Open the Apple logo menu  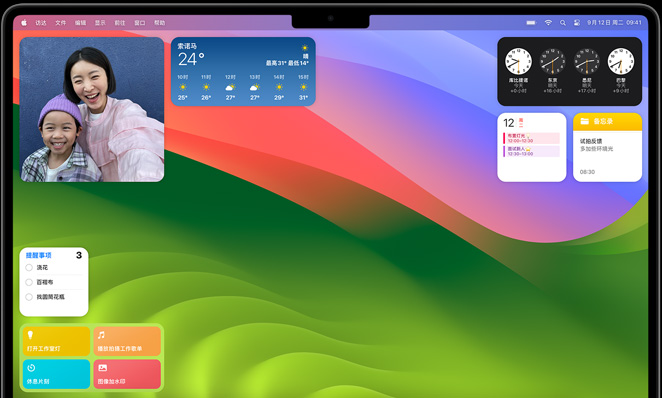(24, 23)
